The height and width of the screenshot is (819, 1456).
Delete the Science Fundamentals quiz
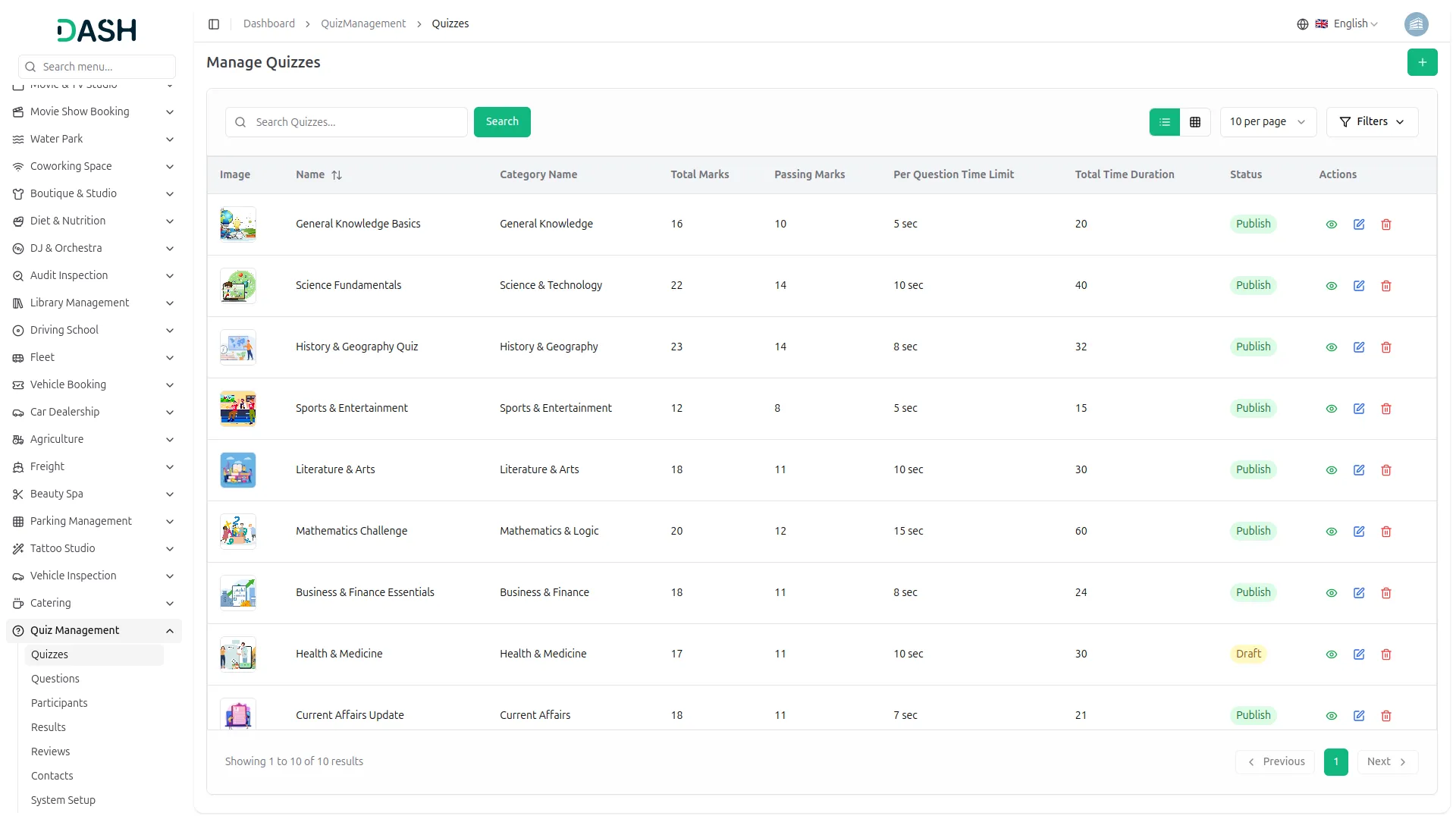pyautogui.click(x=1386, y=286)
